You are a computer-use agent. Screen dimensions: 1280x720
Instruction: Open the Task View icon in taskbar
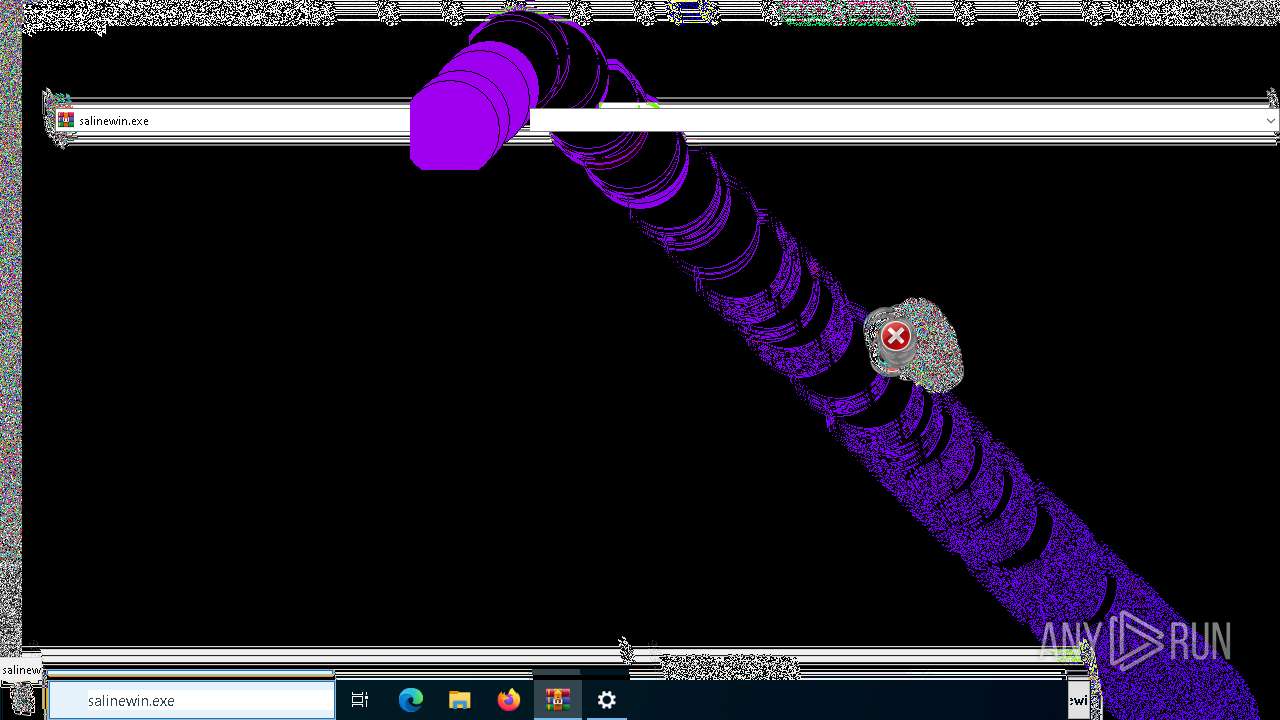click(x=360, y=701)
